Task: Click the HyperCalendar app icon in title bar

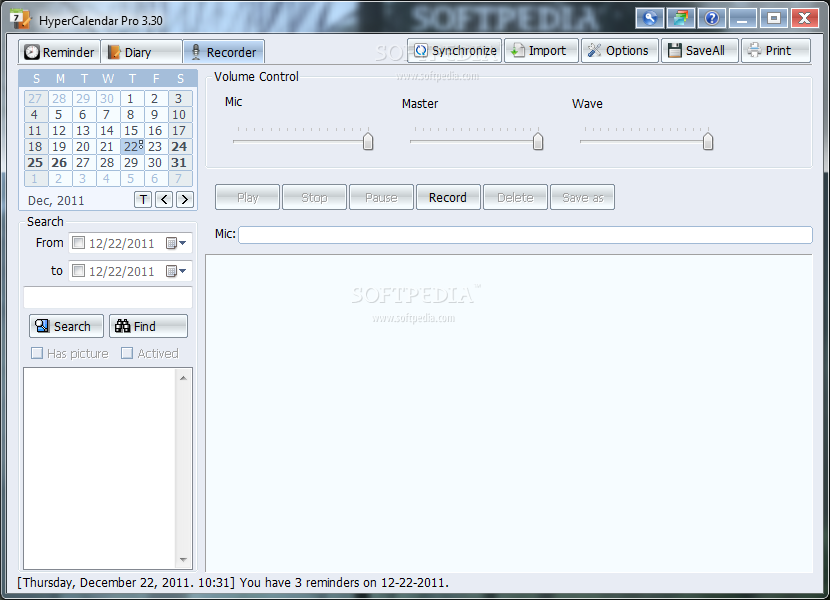Action: pos(21,19)
